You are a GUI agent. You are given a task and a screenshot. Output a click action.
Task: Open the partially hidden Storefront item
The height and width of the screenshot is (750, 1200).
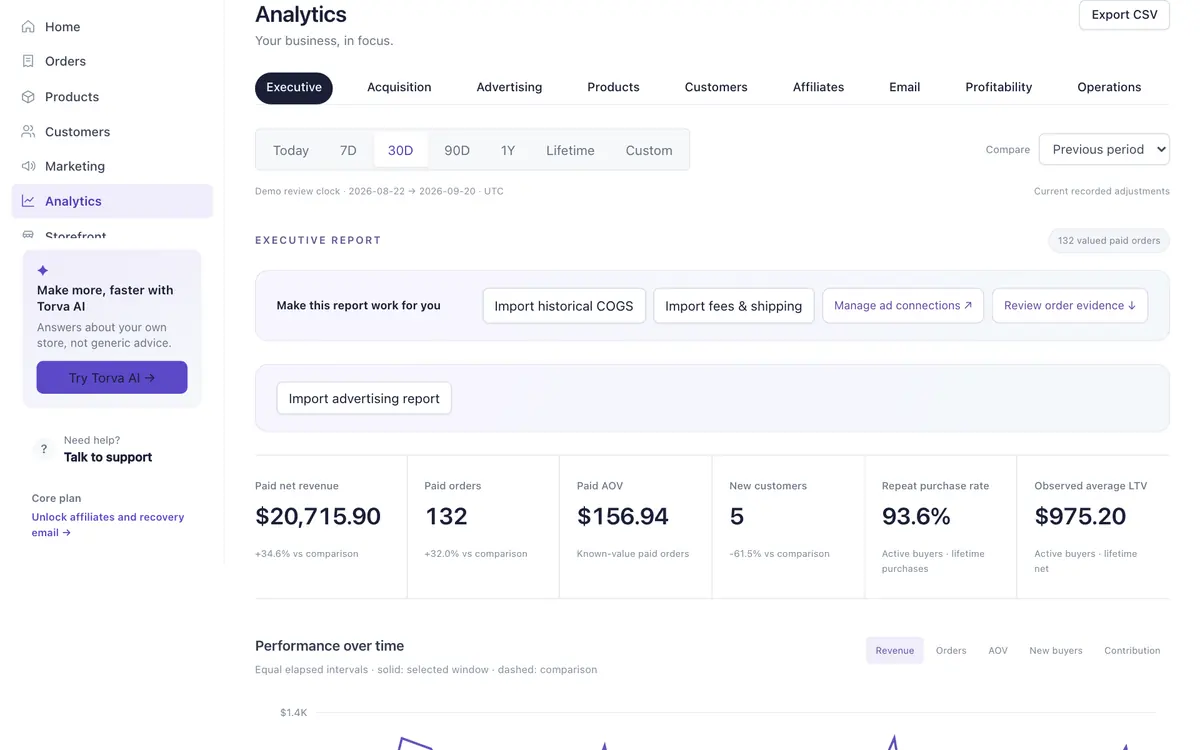point(112,234)
